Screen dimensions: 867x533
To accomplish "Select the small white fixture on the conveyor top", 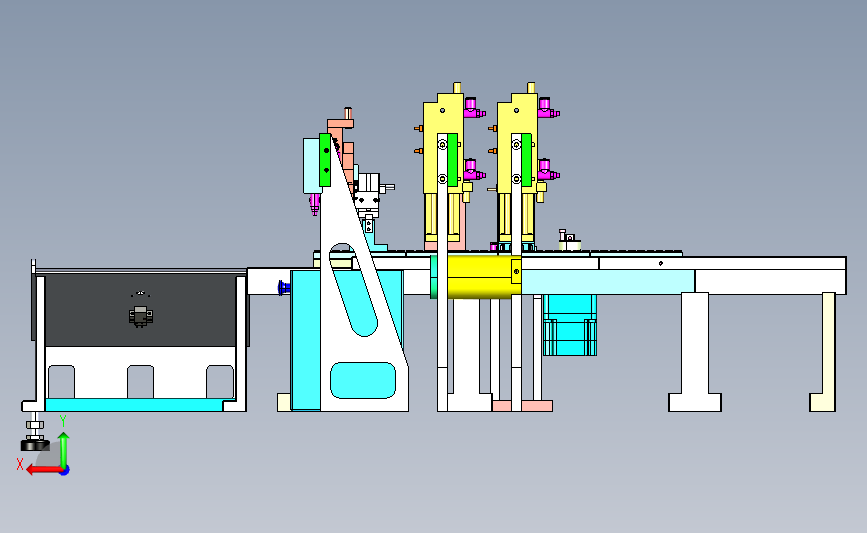I will [569, 241].
